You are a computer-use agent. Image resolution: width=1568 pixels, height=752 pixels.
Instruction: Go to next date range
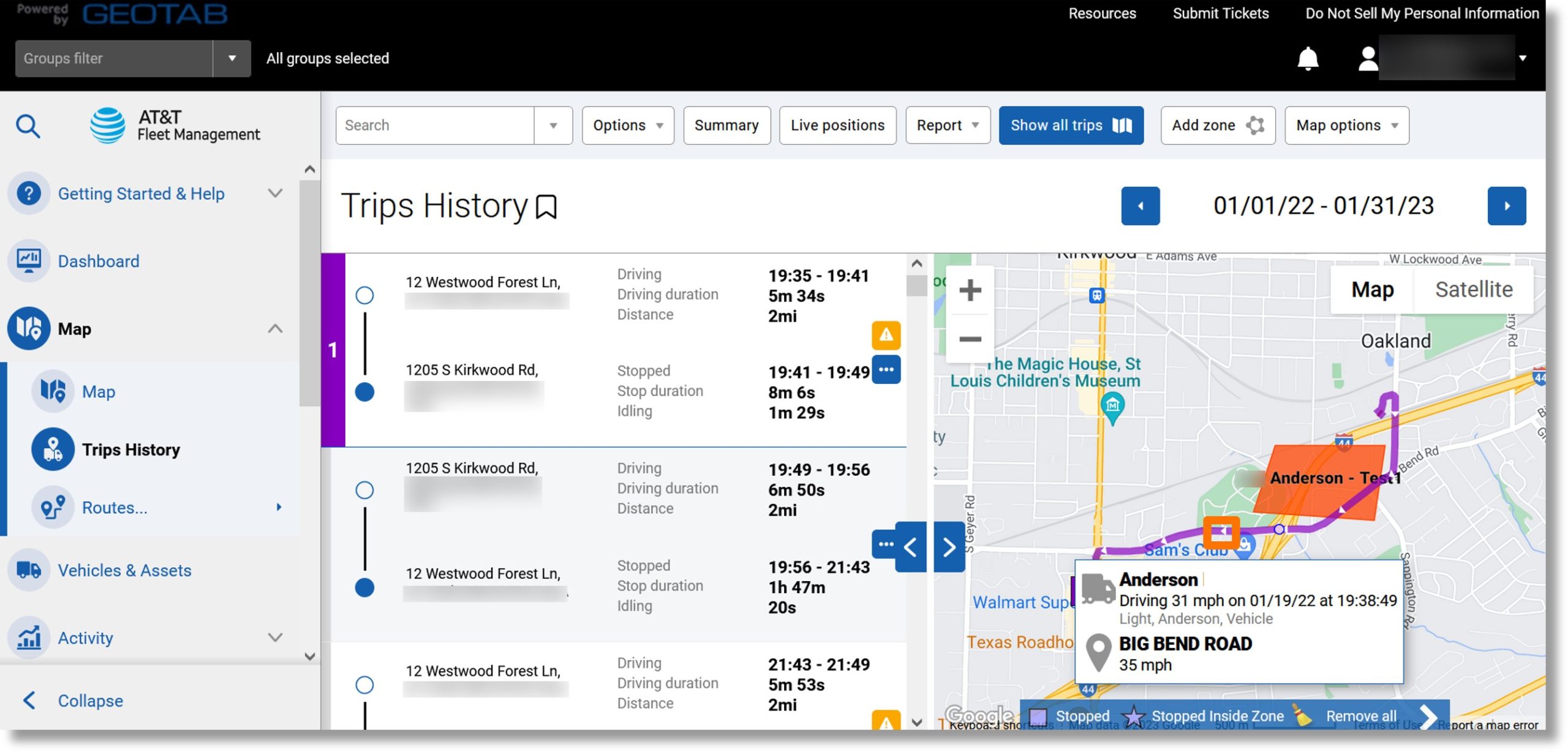[x=1506, y=206]
